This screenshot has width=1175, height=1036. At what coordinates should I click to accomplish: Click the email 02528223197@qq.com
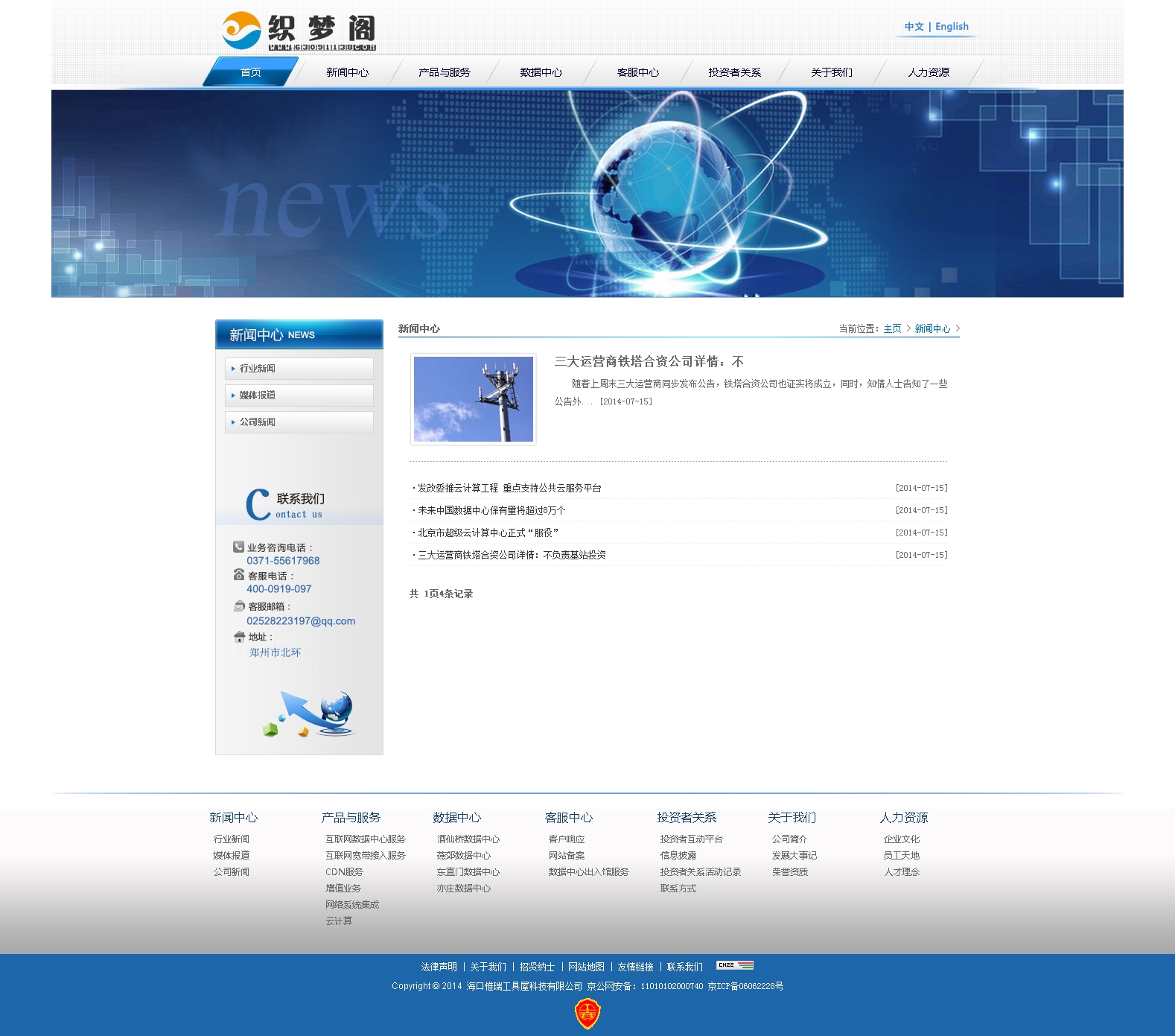point(301,621)
